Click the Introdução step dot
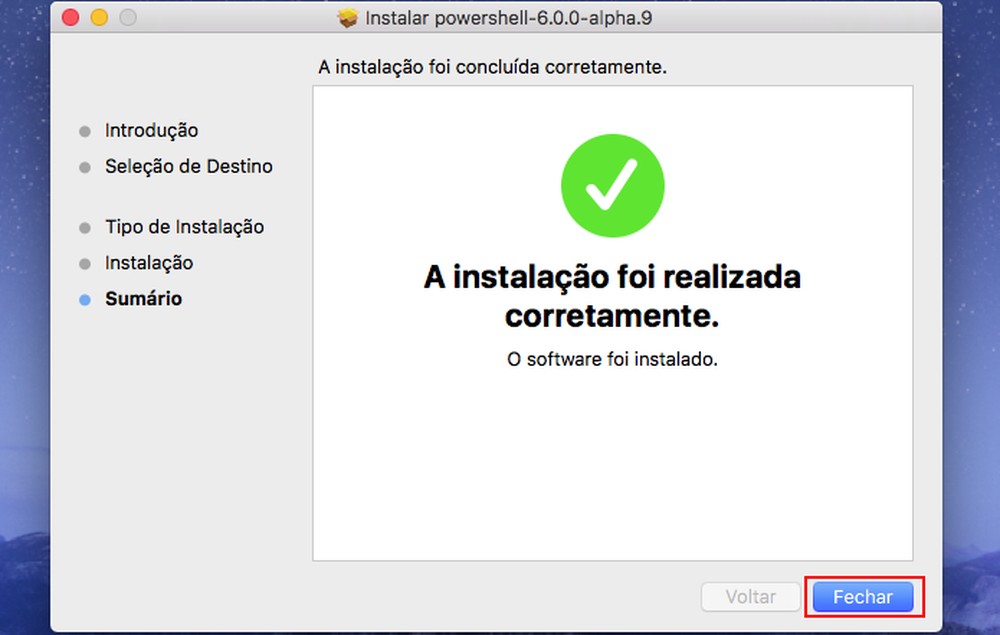 [x=84, y=130]
